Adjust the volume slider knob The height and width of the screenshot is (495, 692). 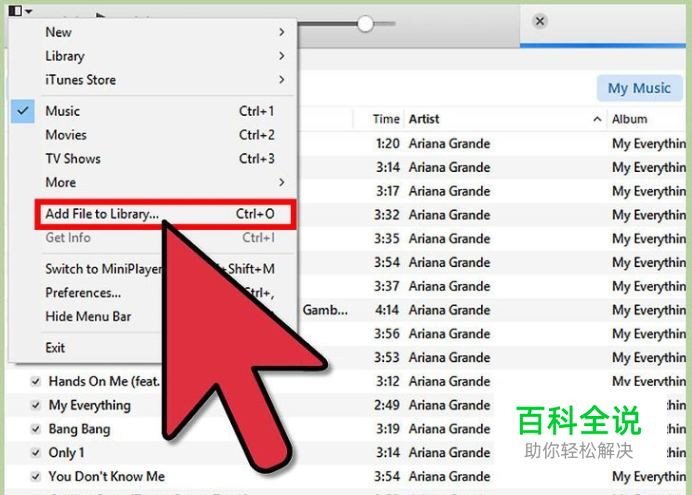pos(365,24)
